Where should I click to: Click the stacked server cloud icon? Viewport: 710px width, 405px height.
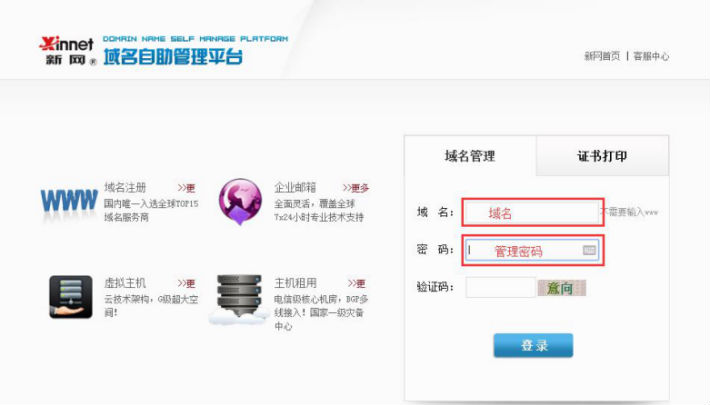[239, 299]
